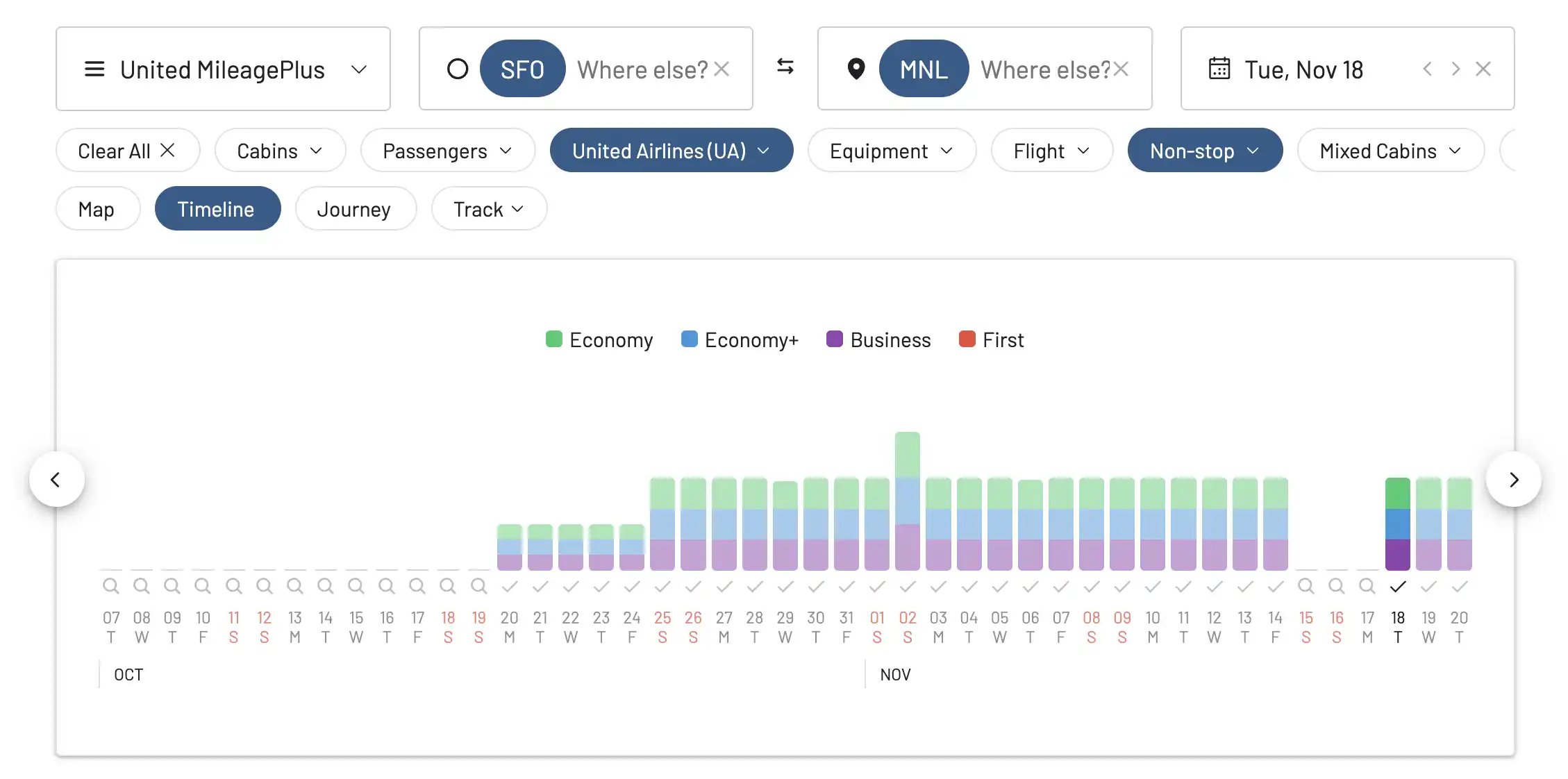Click search magnifier icon for Oct 14
Image resolution: width=1568 pixels, height=779 pixels.
tap(325, 587)
